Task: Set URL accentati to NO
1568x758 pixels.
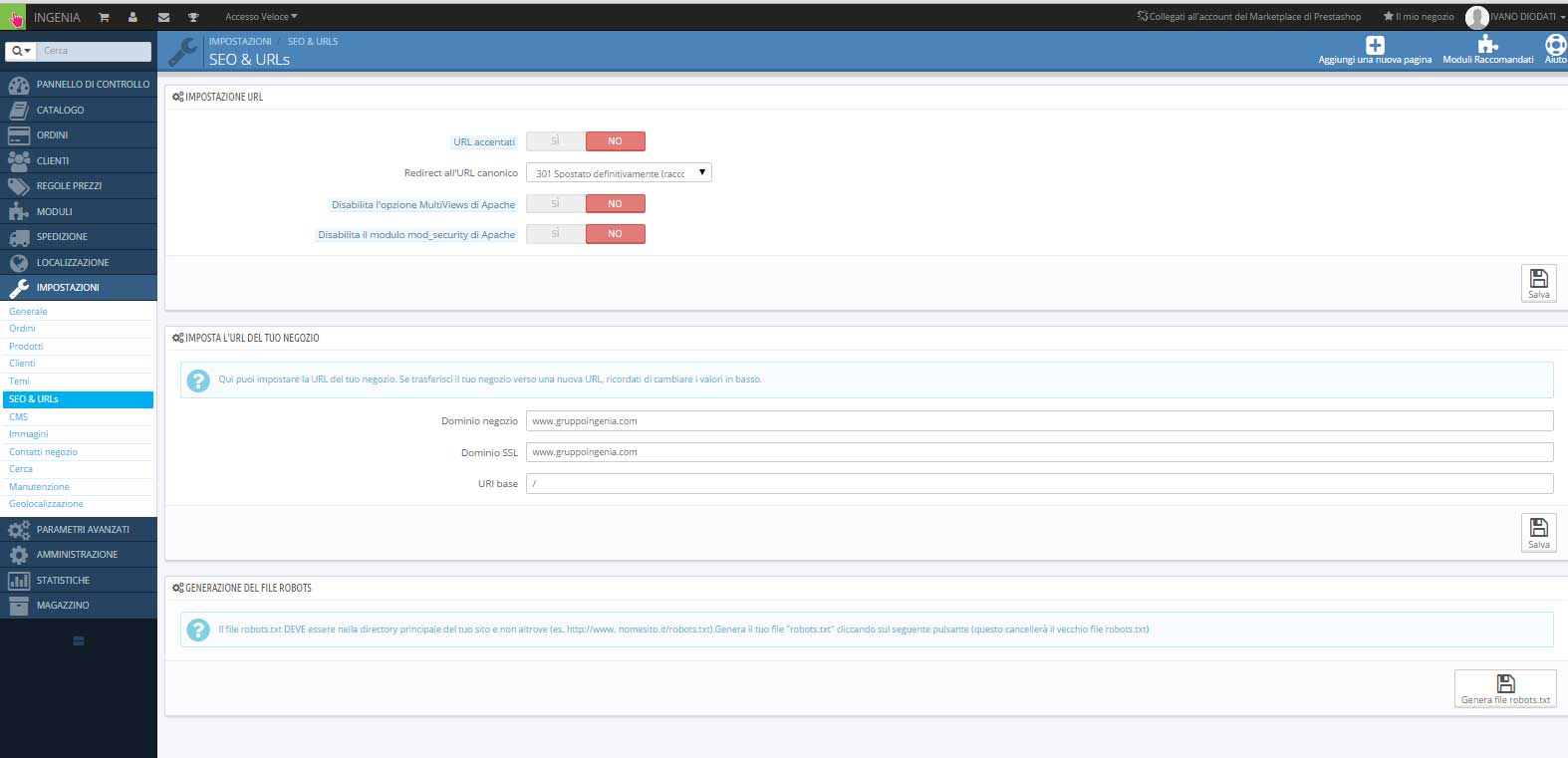Action: (x=616, y=141)
